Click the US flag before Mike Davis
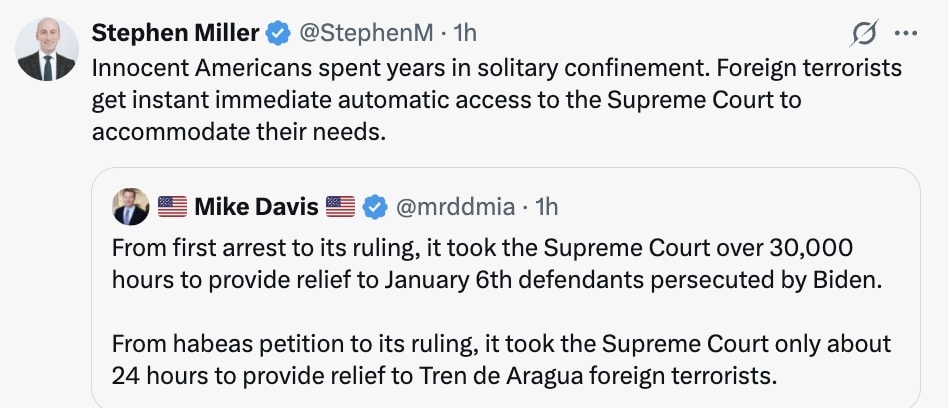 click(172, 207)
